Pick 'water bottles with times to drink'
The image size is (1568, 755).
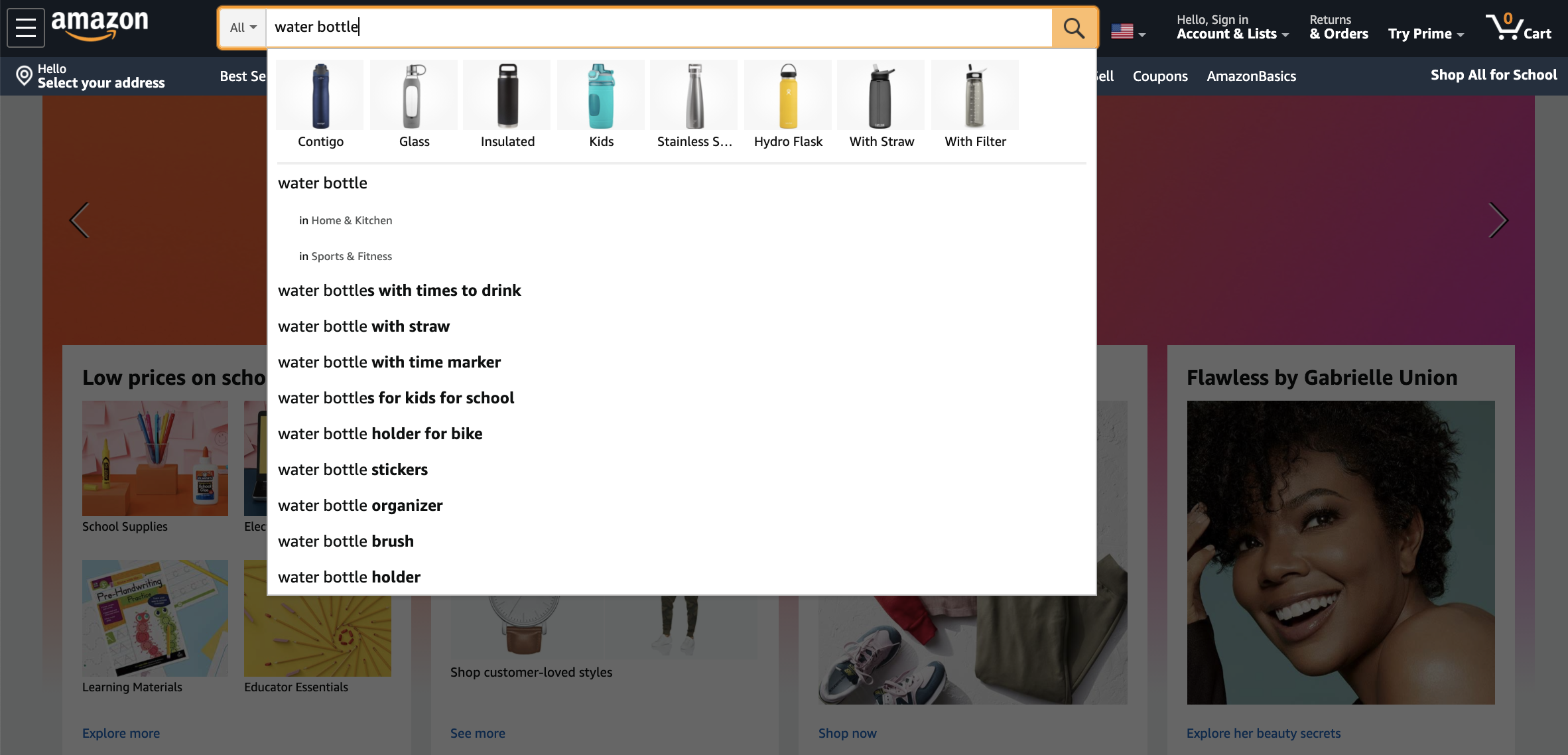pyautogui.click(x=682, y=291)
